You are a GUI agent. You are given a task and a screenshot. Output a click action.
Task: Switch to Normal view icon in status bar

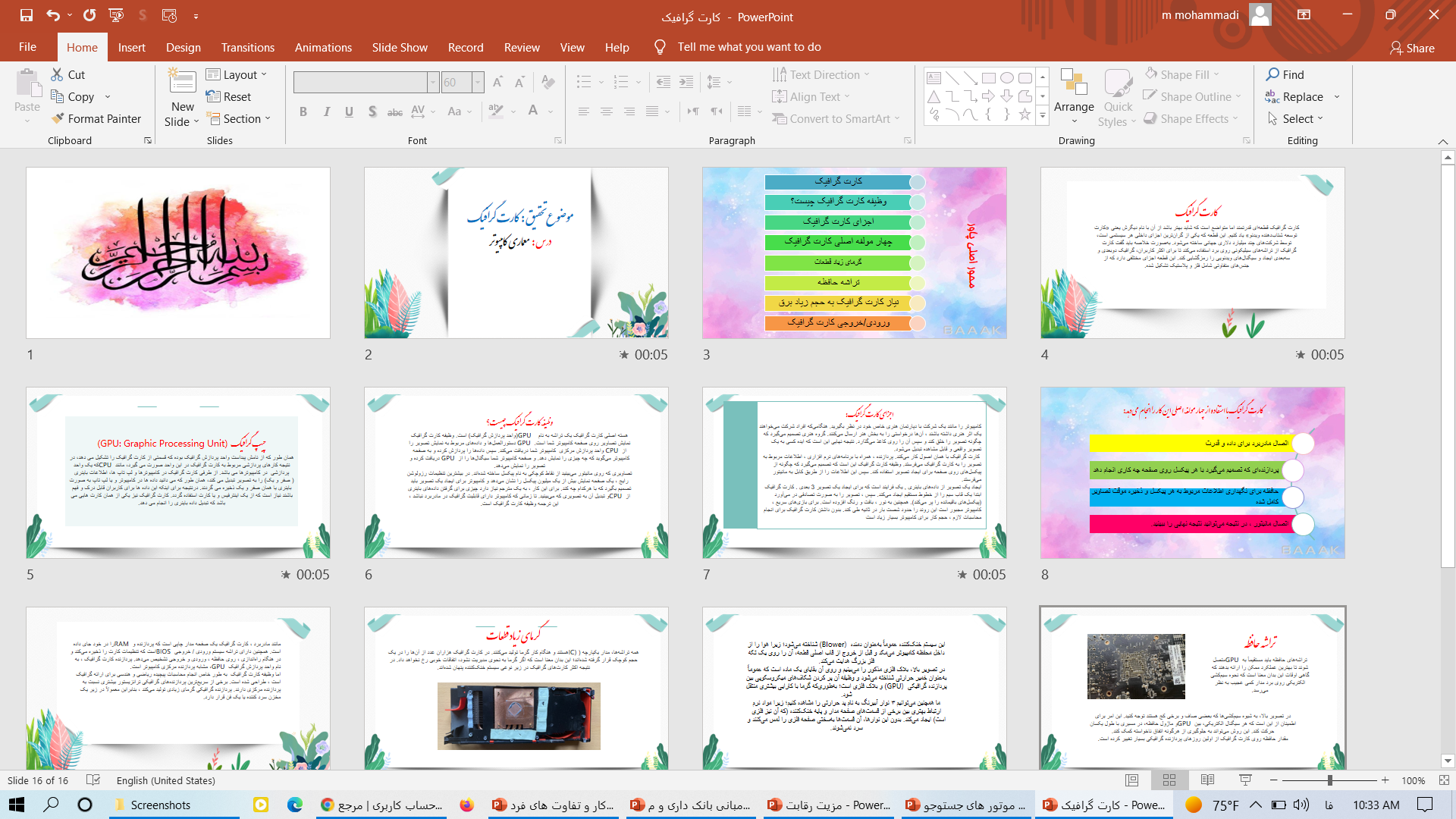[1131, 780]
